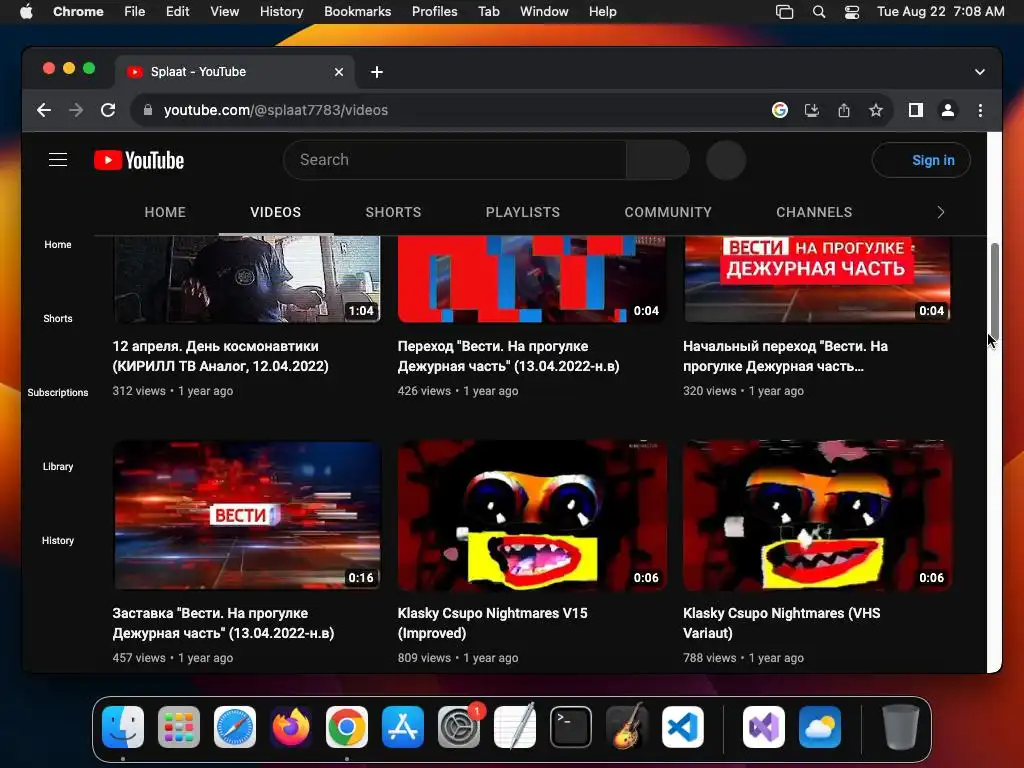This screenshot has width=1024, height=768.
Task: Click the share page icon in address bar
Action: 844,110
